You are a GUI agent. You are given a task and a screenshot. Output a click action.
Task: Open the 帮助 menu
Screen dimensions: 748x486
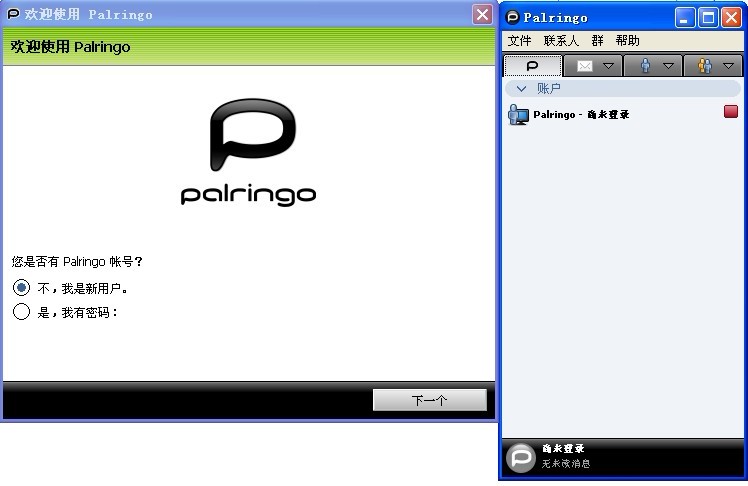coord(627,41)
